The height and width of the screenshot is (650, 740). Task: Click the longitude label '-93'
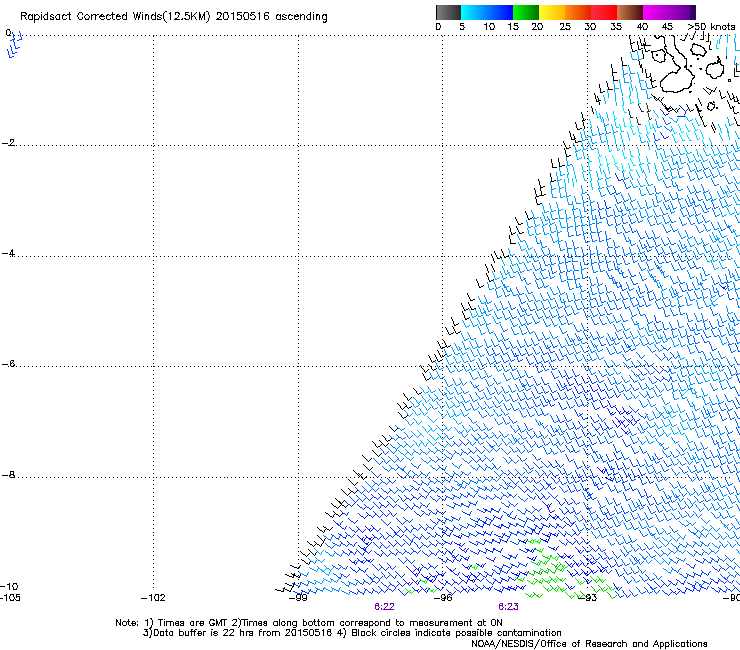(588, 598)
